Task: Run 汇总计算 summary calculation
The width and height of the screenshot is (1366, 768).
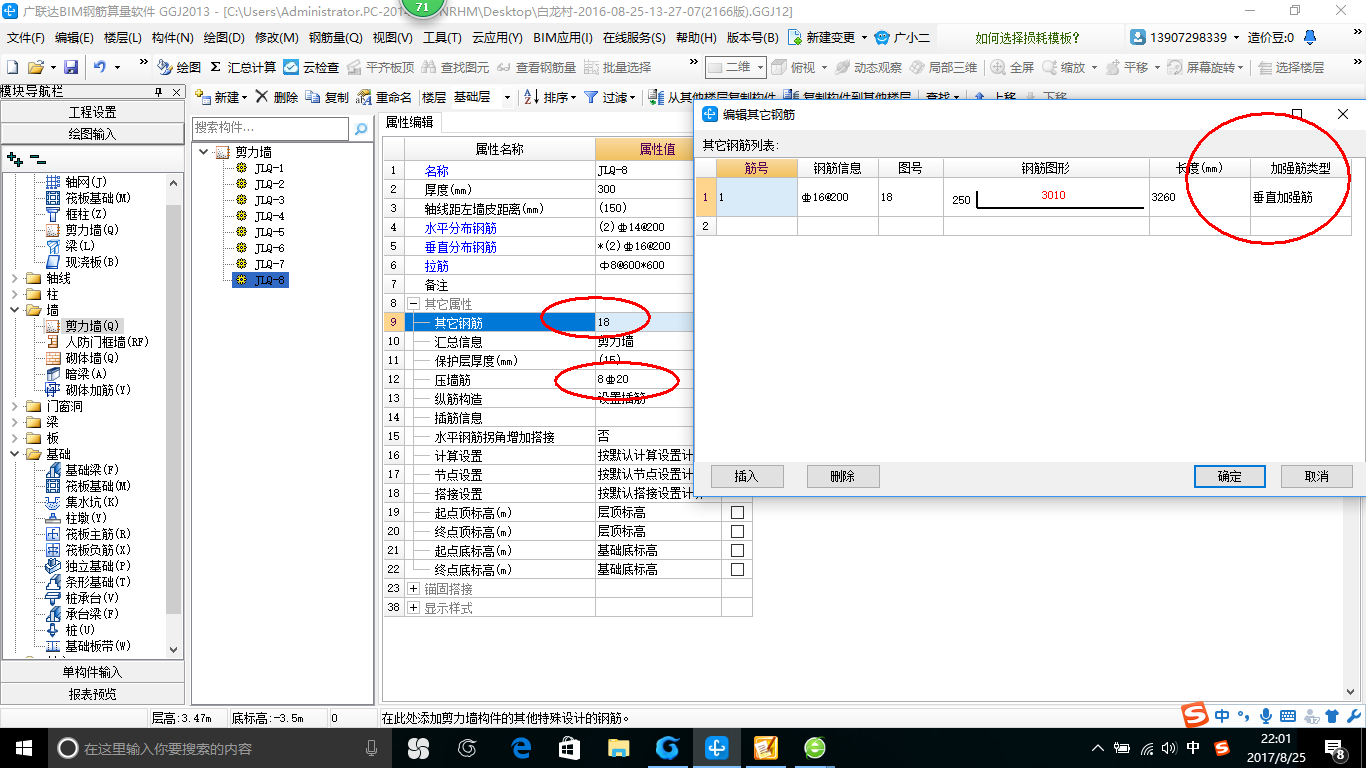Action: coord(243,67)
